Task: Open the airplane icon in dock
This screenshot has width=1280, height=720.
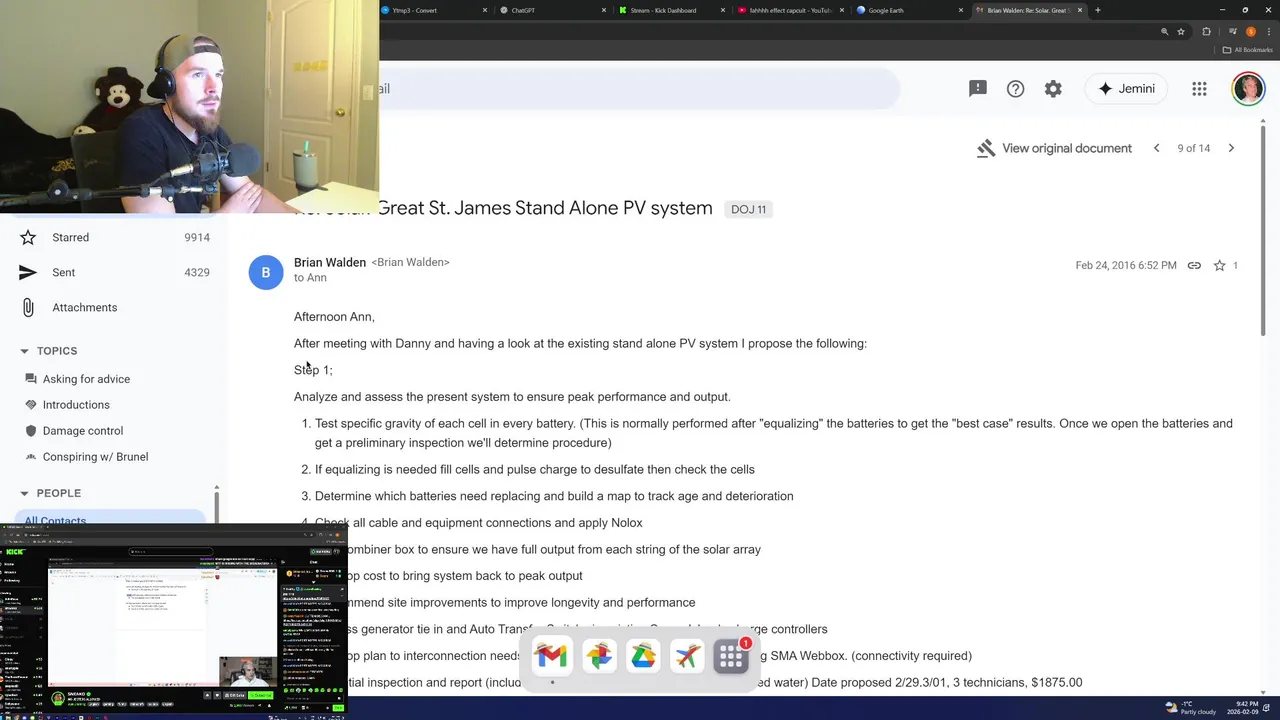Action: click(x=687, y=656)
